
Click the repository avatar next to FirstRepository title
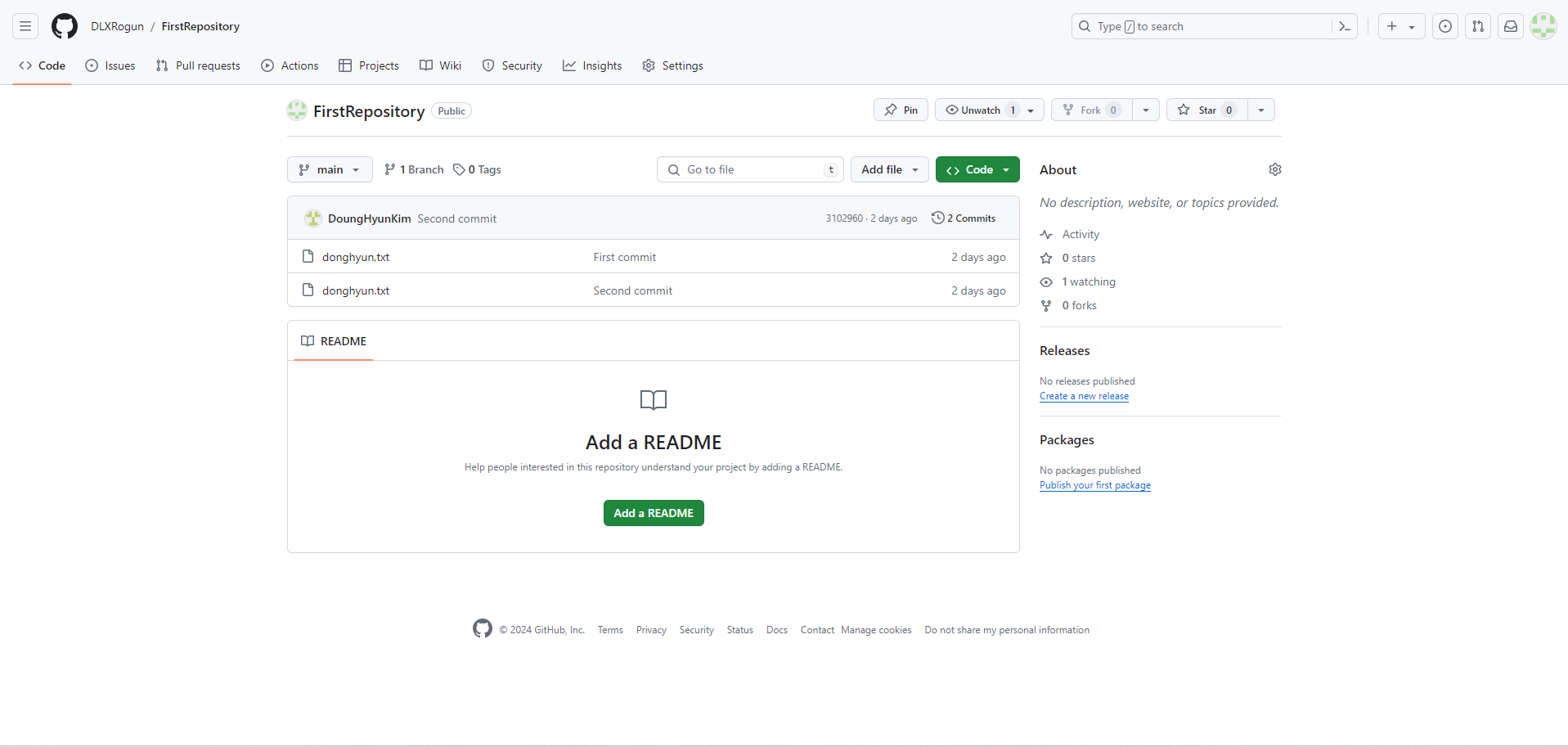[297, 110]
